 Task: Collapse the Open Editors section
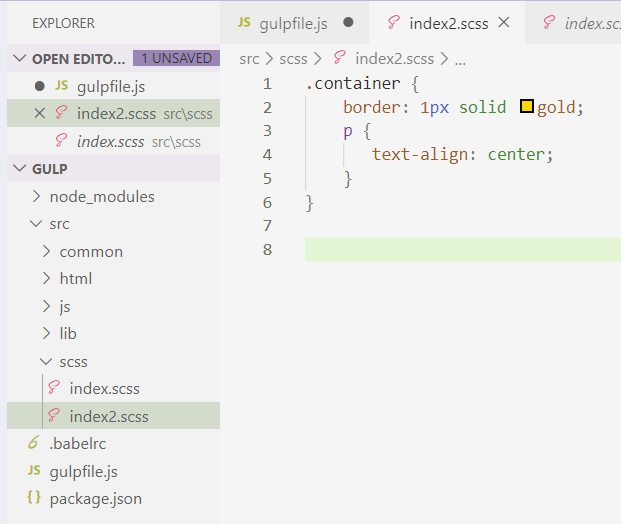20,59
